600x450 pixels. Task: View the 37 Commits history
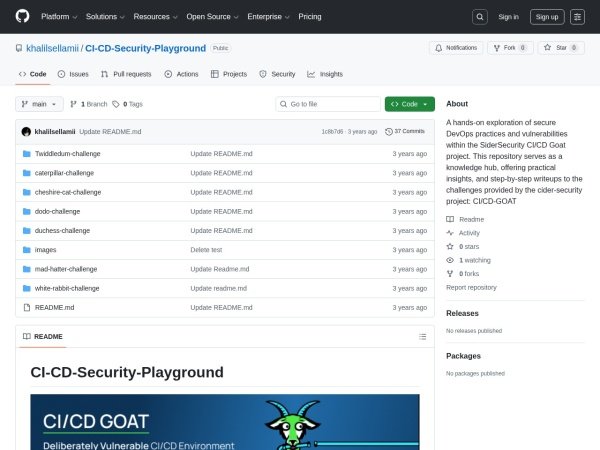tap(405, 131)
